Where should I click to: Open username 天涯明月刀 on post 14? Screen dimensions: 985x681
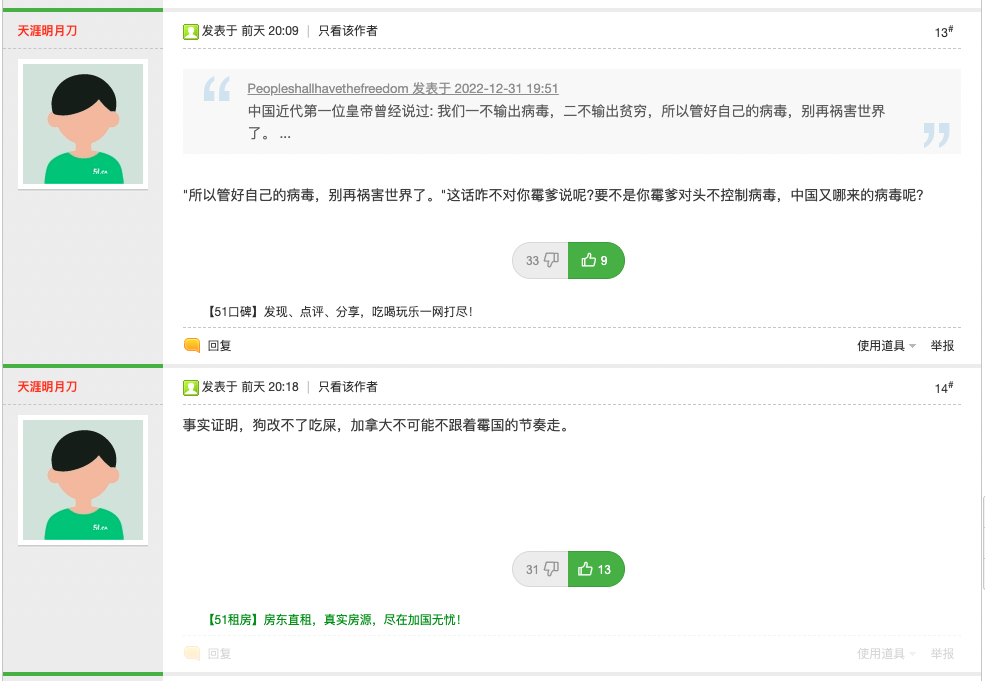(47, 387)
